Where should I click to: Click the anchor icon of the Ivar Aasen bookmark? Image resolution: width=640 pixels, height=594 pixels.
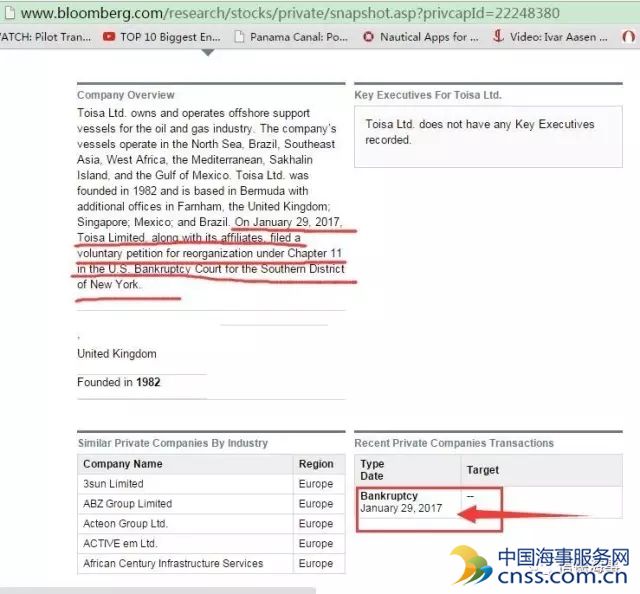(498, 36)
